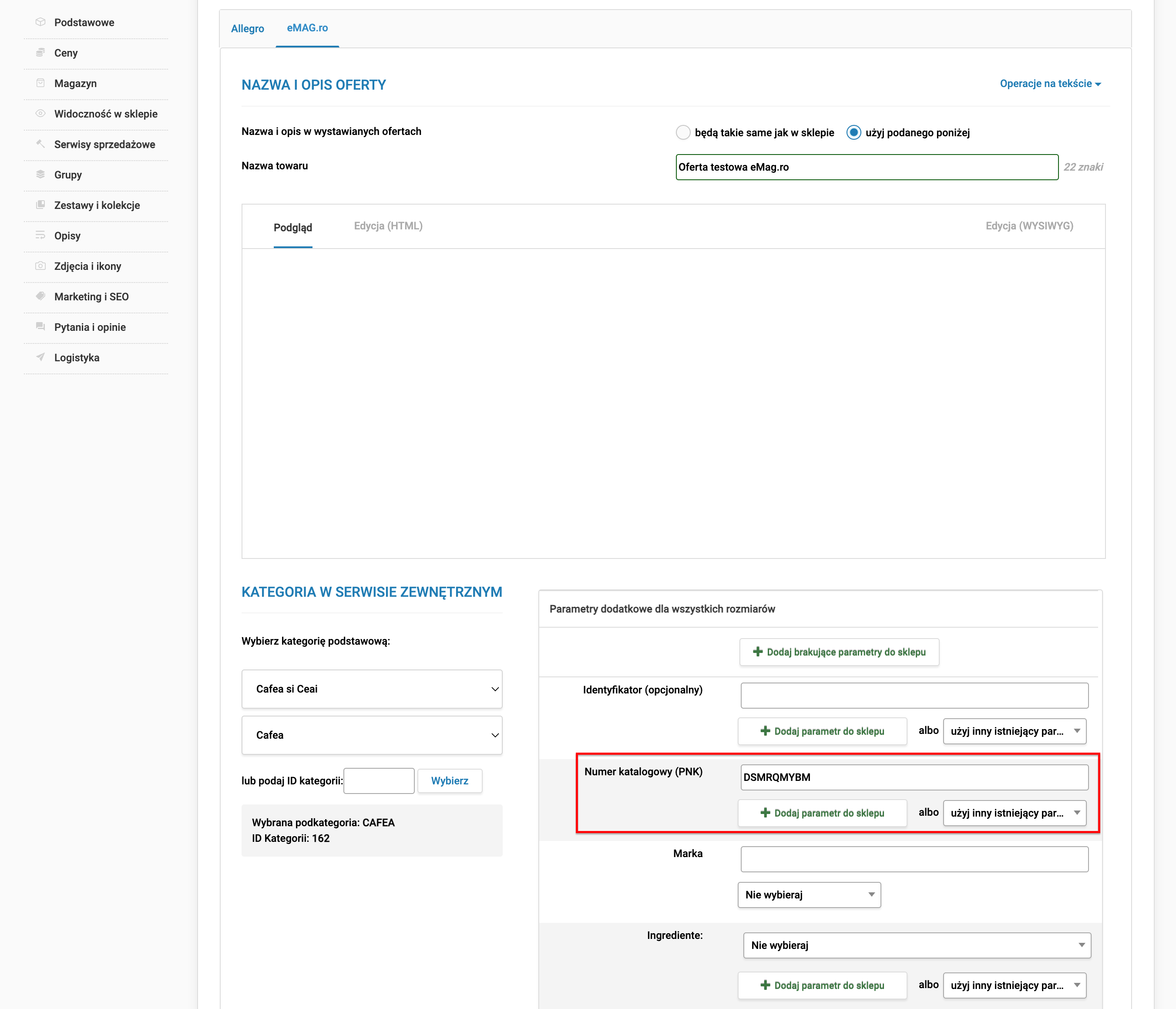Expand the Ingrediente 'Nie wybieraj' dropdown
Screen dimensions: 1176x1009
point(917,945)
